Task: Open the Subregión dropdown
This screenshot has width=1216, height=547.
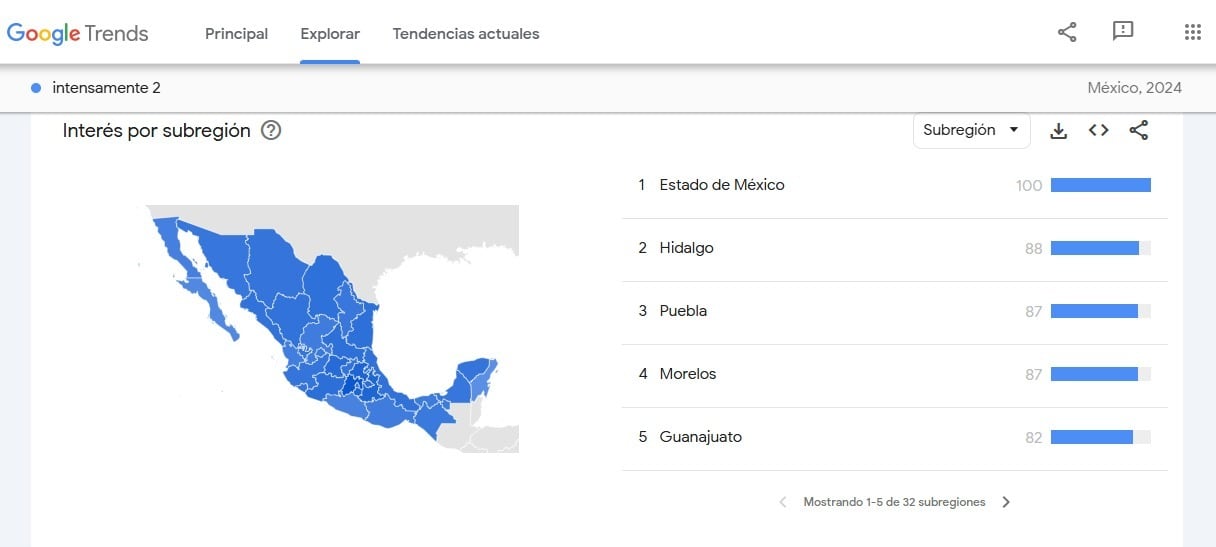Action: coord(971,130)
